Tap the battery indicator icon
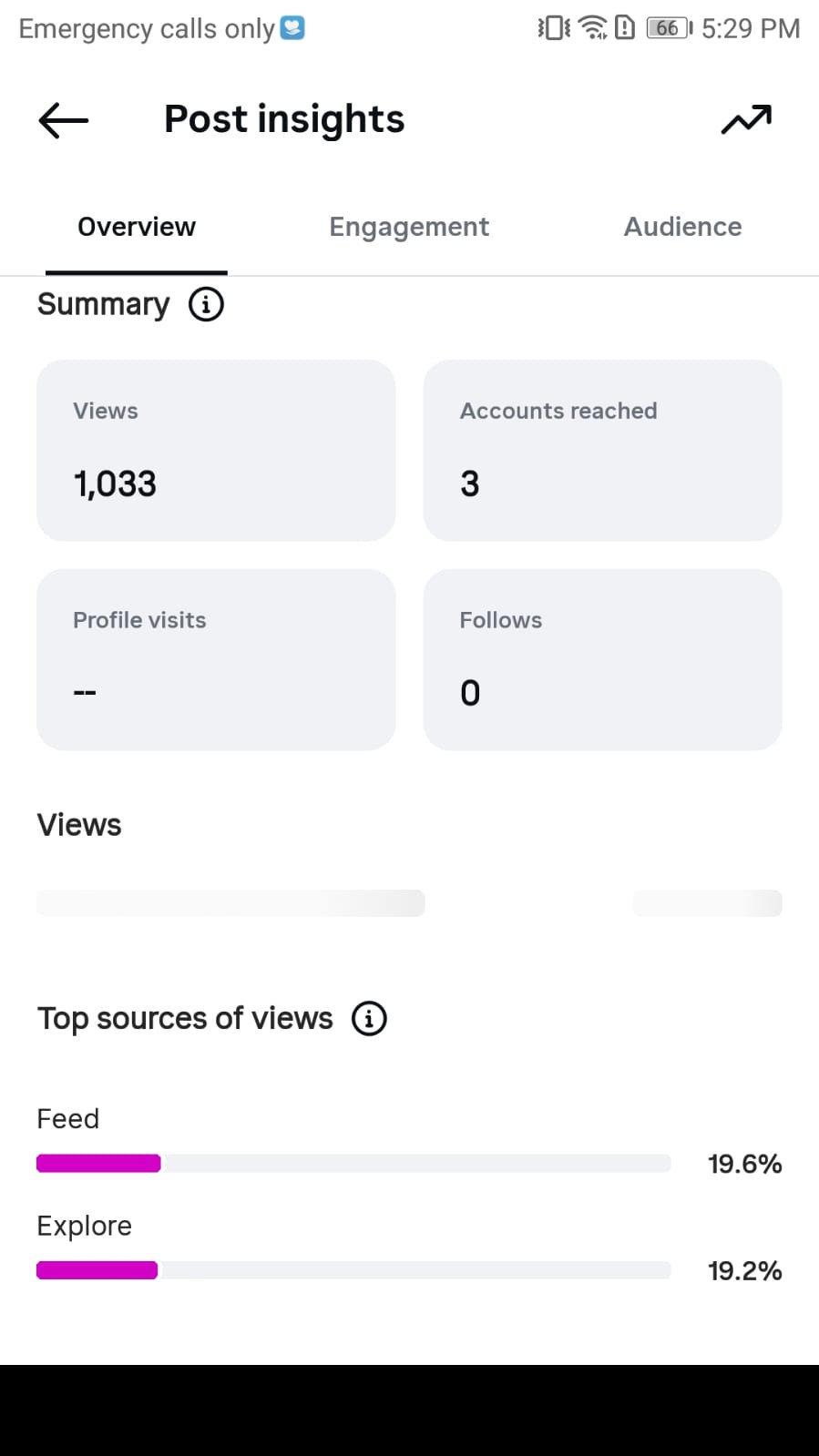Image resolution: width=819 pixels, height=1456 pixels. point(670,28)
